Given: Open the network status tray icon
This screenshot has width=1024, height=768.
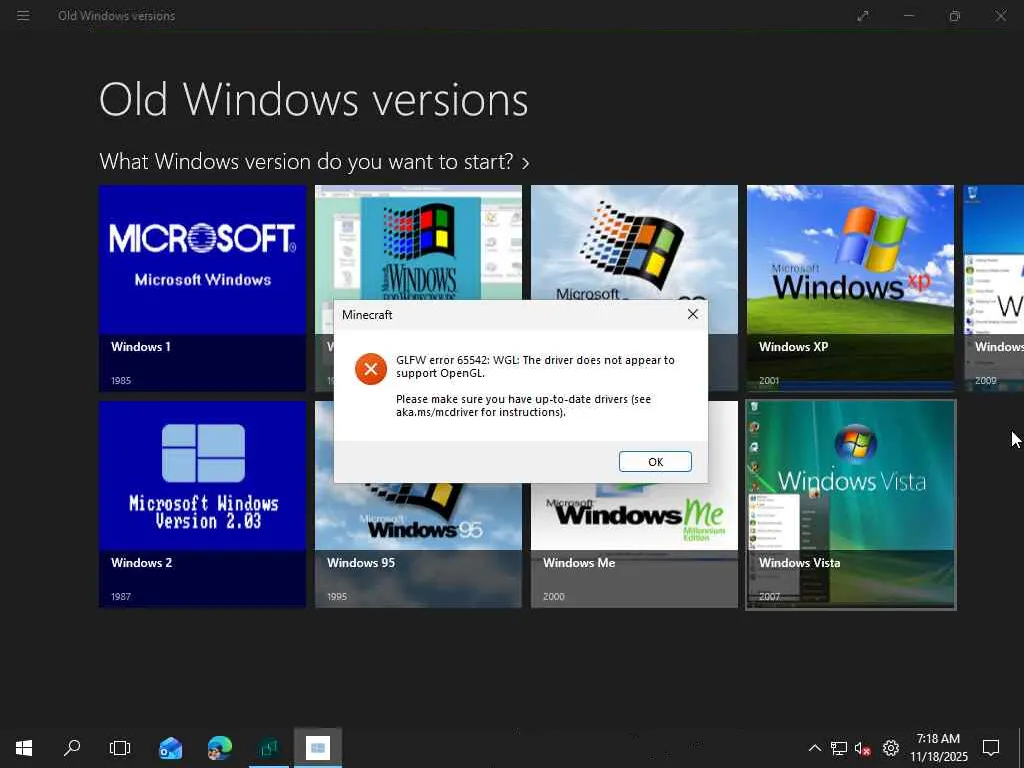Looking at the screenshot, I should click(x=839, y=748).
